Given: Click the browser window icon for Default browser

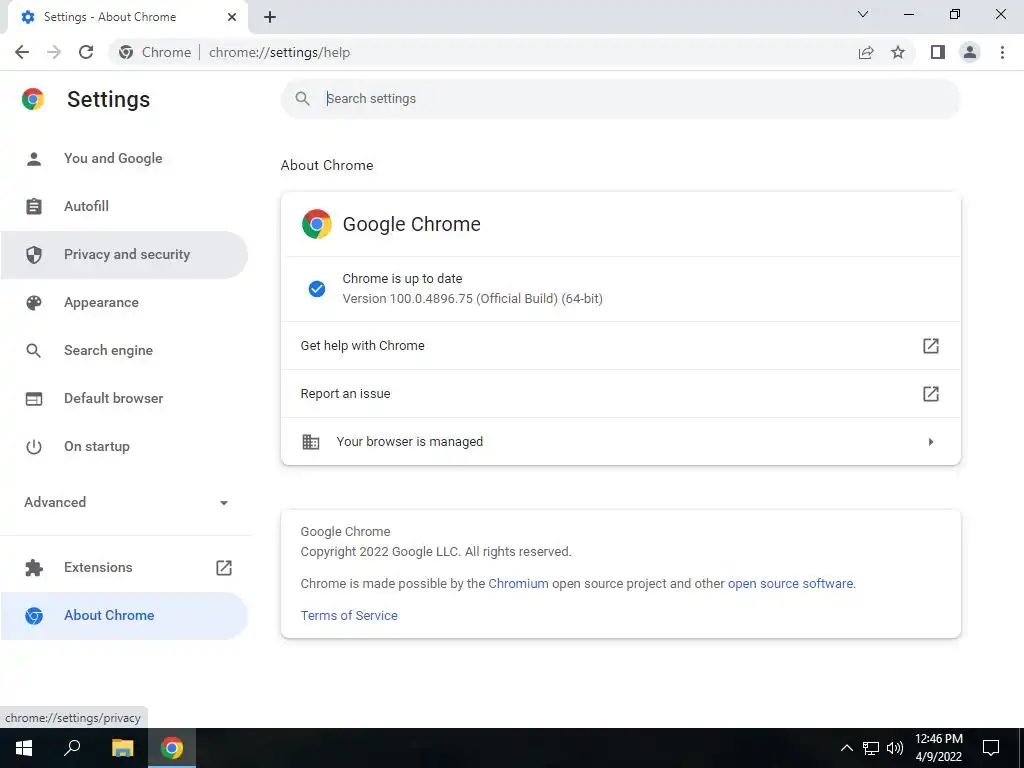Looking at the screenshot, I should (34, 398).
